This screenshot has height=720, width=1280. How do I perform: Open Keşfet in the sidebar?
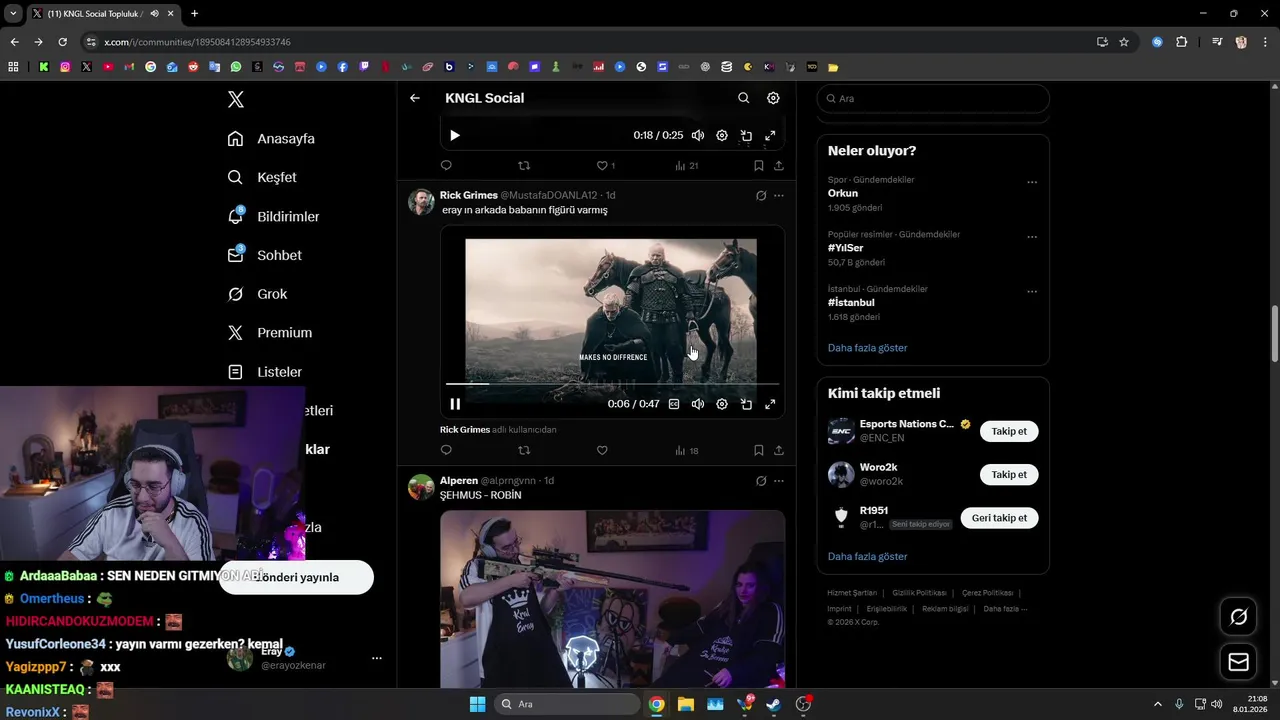click(x=263, y=177)
